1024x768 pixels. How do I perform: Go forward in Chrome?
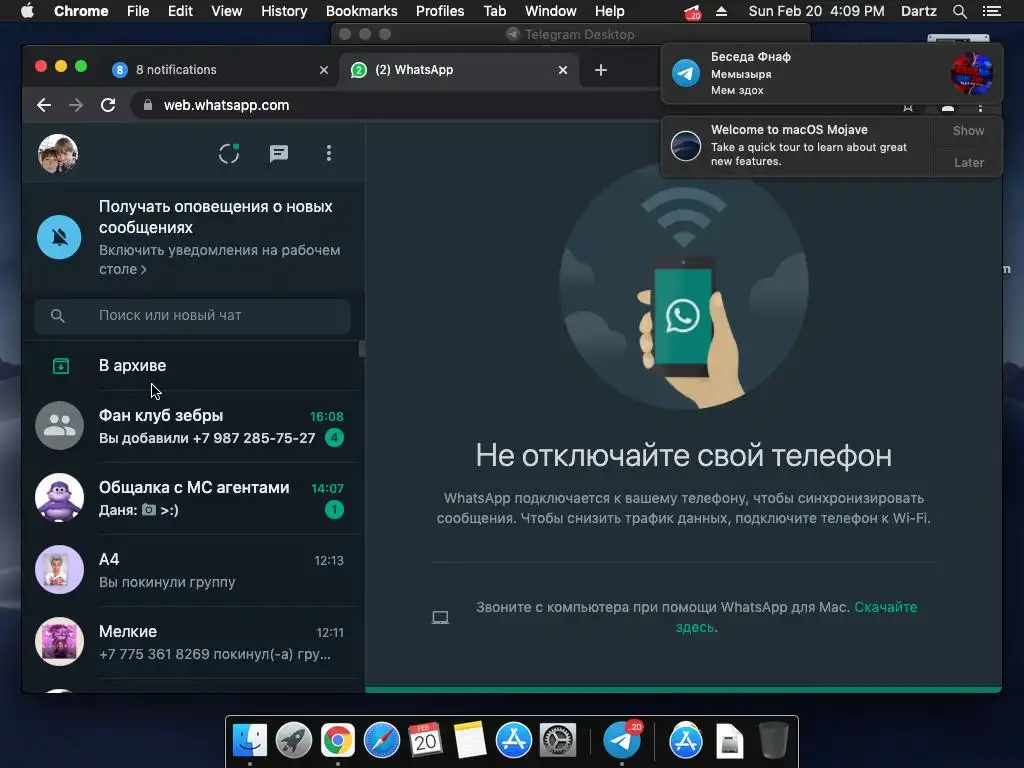(76, 105)
